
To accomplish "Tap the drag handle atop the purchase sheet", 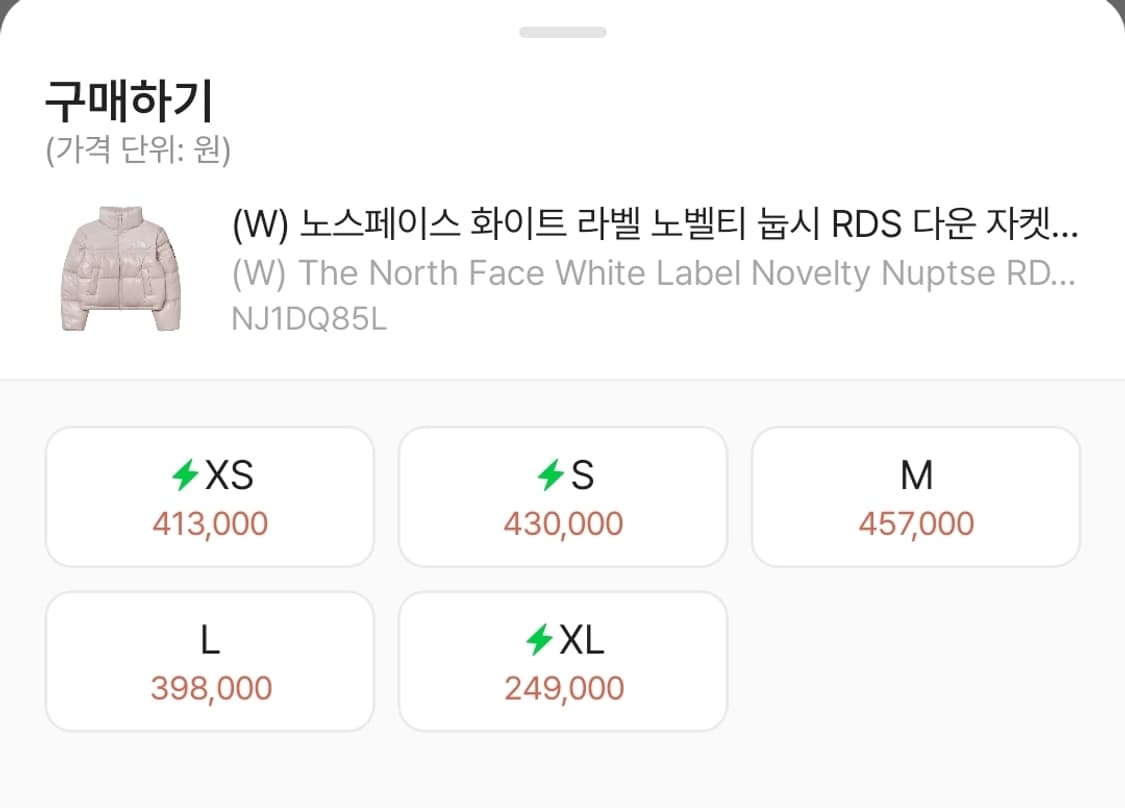I will click(562, 30).
